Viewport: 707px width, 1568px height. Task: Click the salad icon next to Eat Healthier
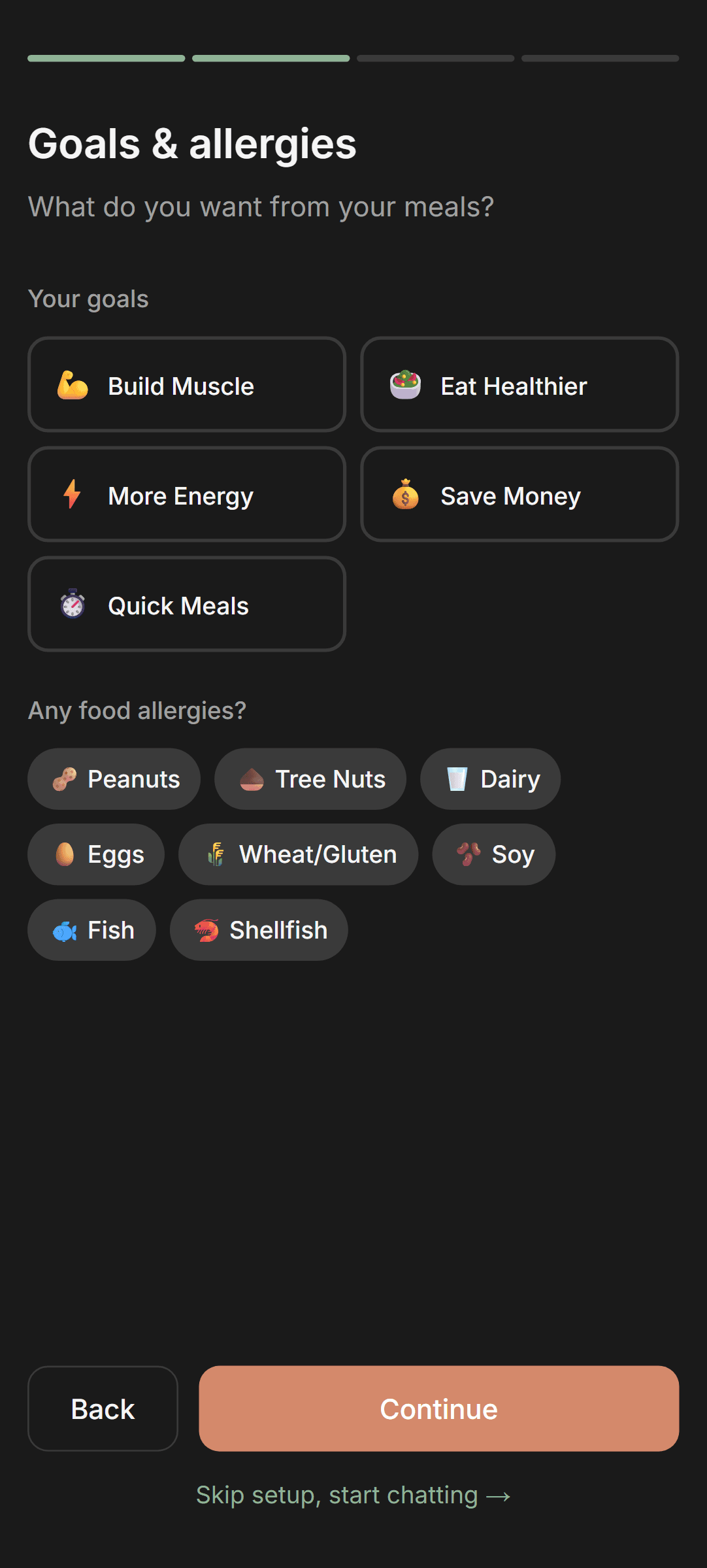(406, 385)
